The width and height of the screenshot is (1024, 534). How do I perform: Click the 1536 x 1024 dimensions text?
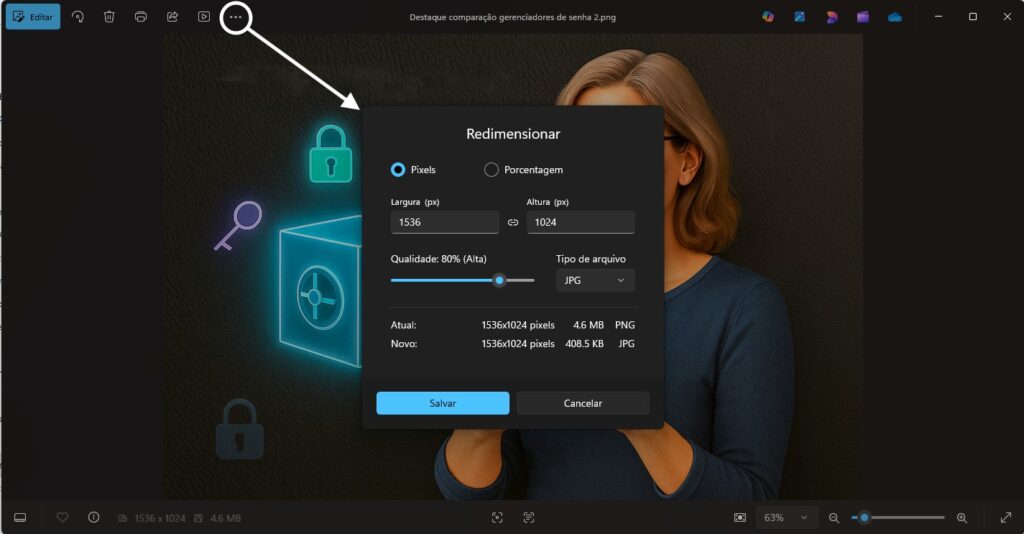(x=160, y=518)
